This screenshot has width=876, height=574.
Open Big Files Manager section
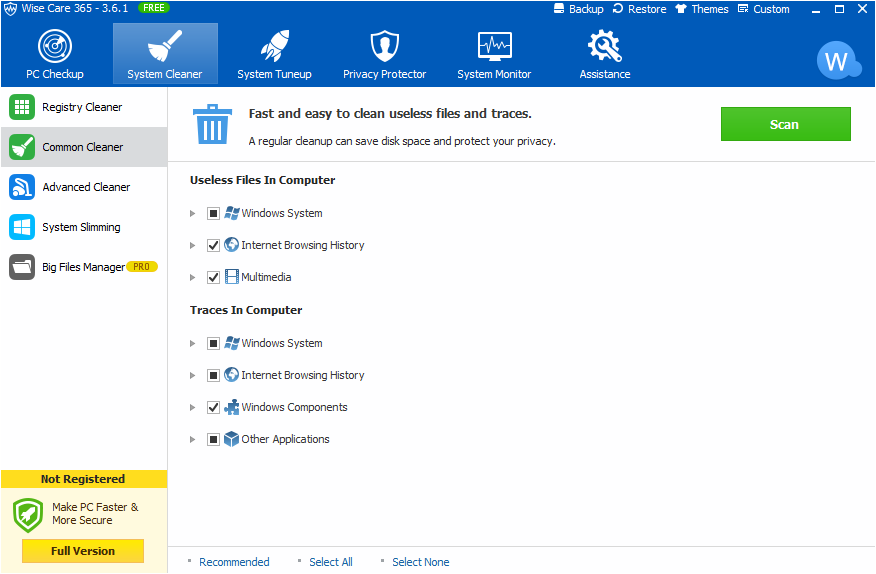click(84, 267)
